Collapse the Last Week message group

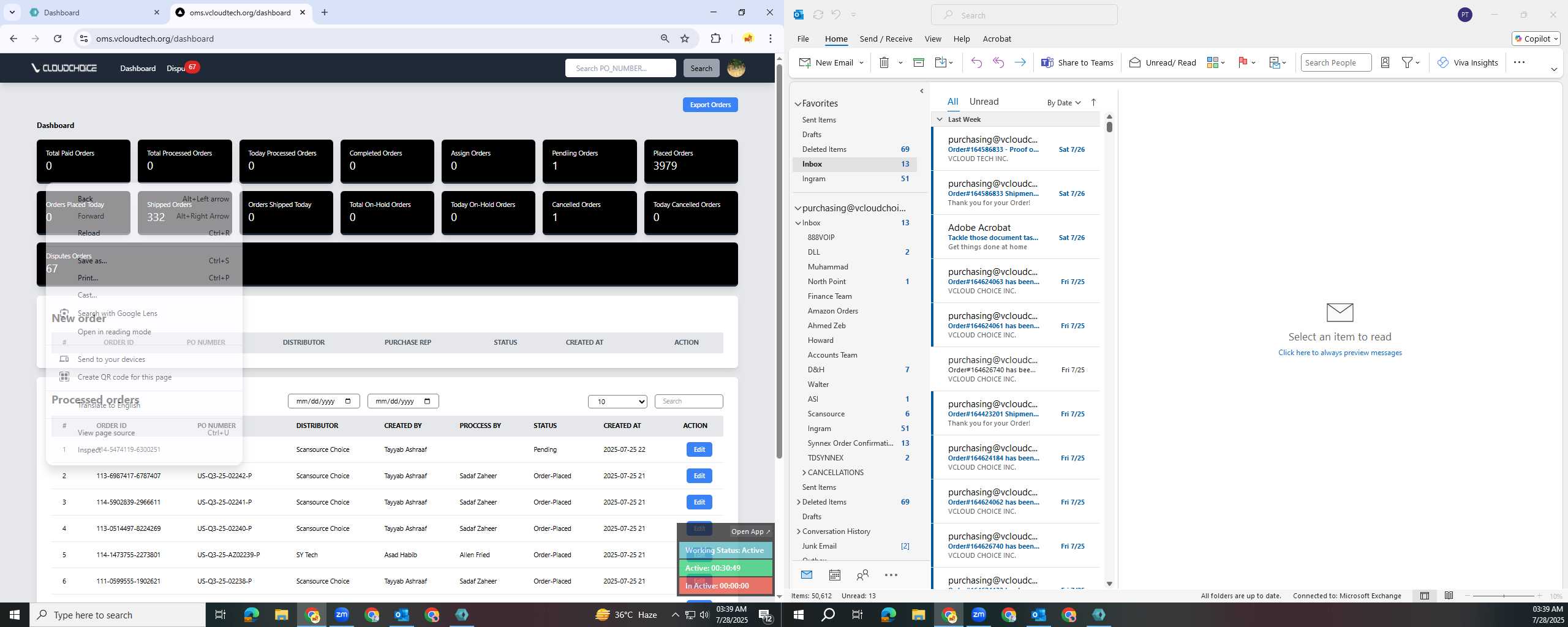tap(939, 119)
